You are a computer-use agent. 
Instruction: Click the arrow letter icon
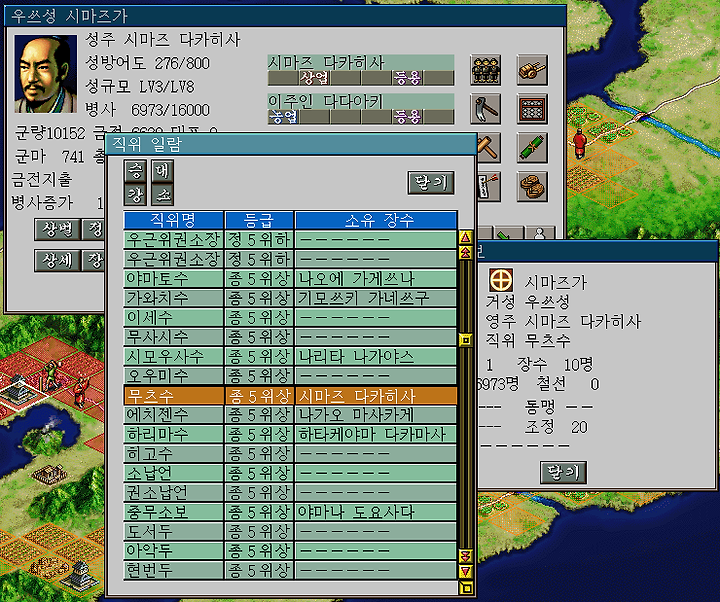pyautogui.click(x=489, y=186)
